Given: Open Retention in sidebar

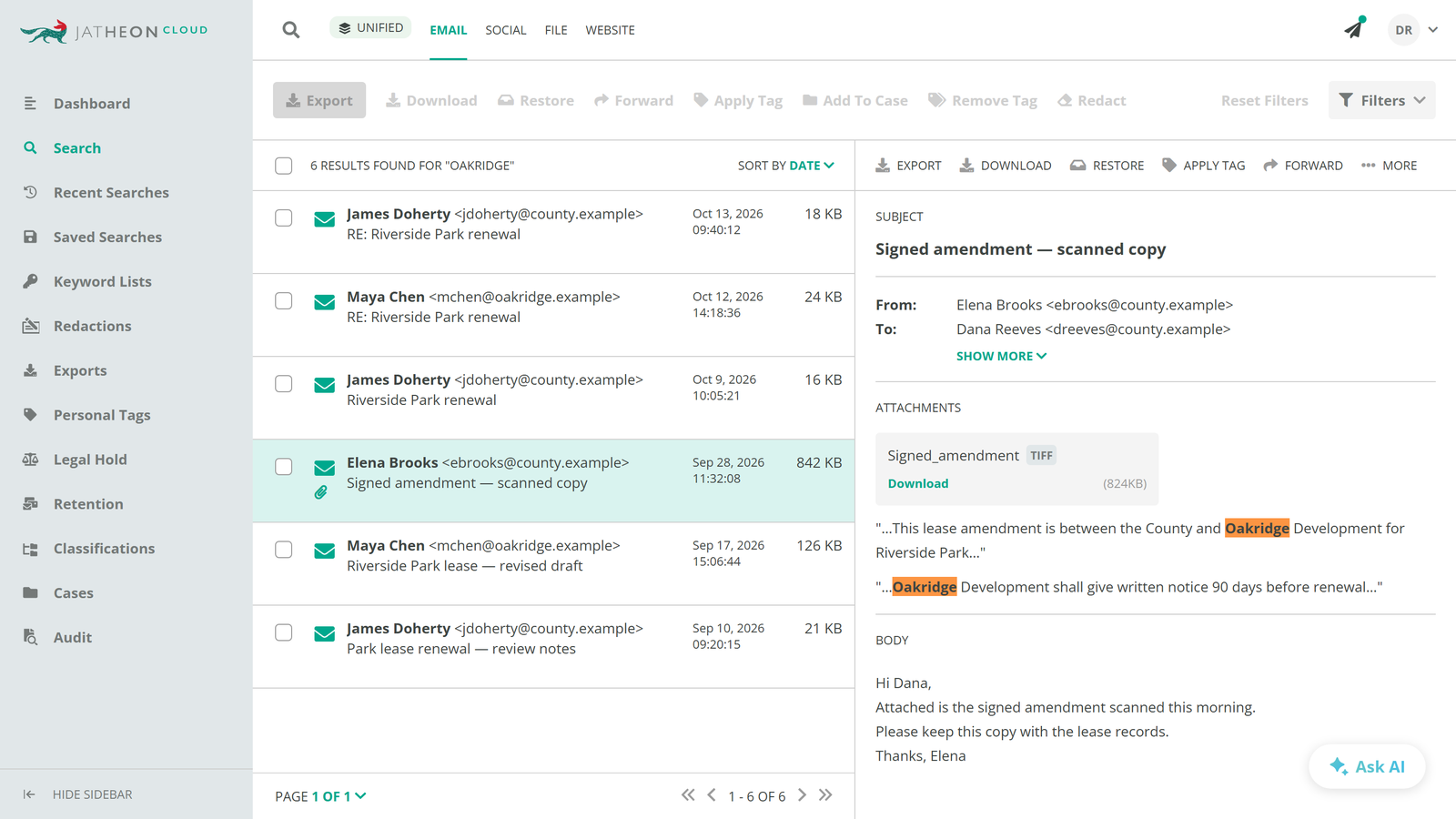Looking at the screenshot, I should [x=87, y=505].
